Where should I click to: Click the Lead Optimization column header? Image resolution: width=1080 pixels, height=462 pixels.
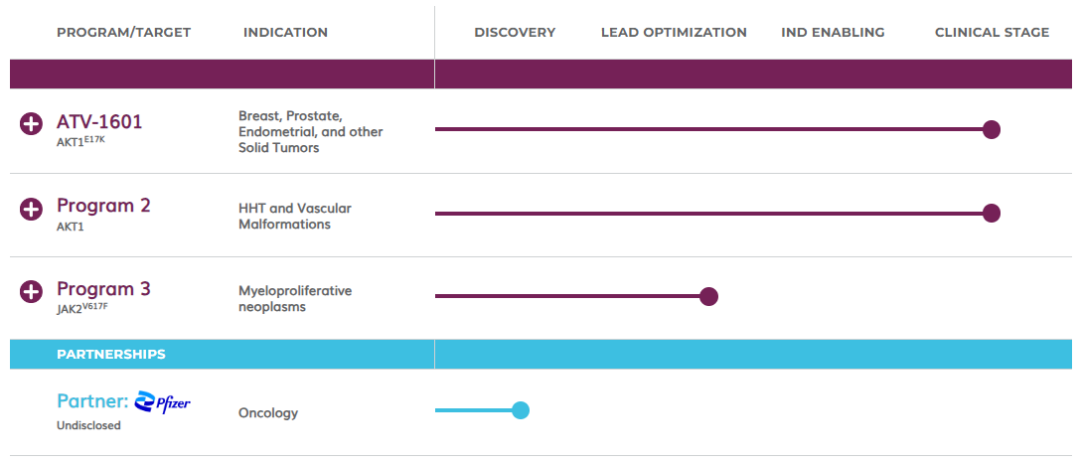coord(673,32)
